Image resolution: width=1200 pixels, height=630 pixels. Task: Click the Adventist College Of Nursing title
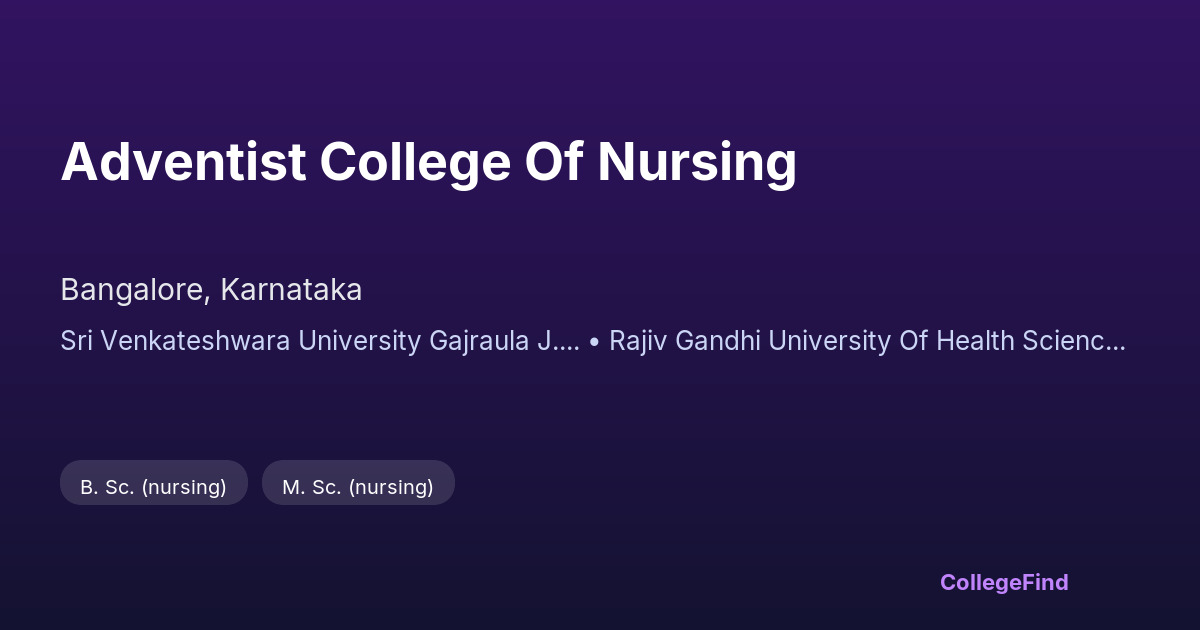428,162
